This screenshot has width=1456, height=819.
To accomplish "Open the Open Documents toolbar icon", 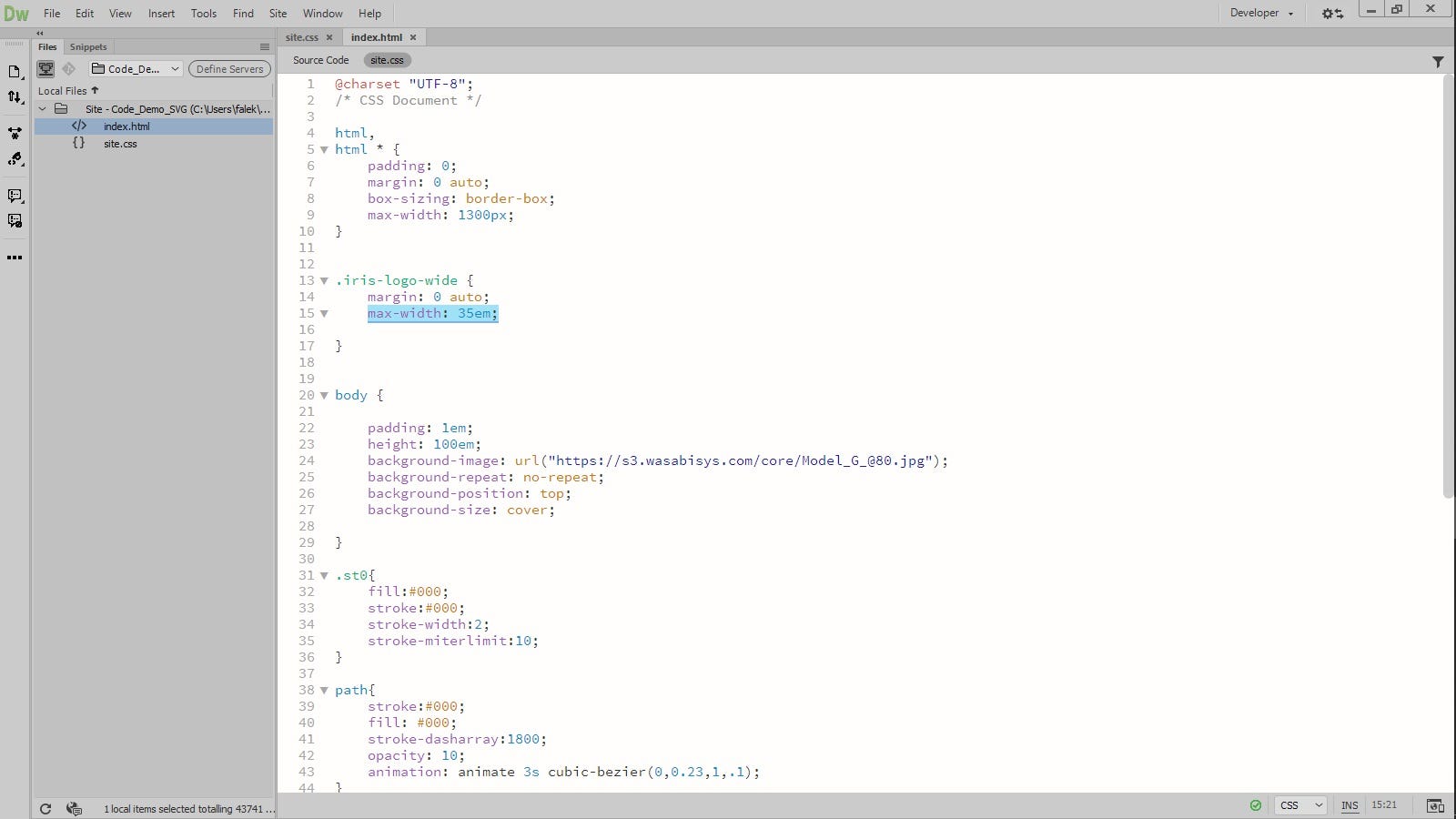I will tap(15, 72).
